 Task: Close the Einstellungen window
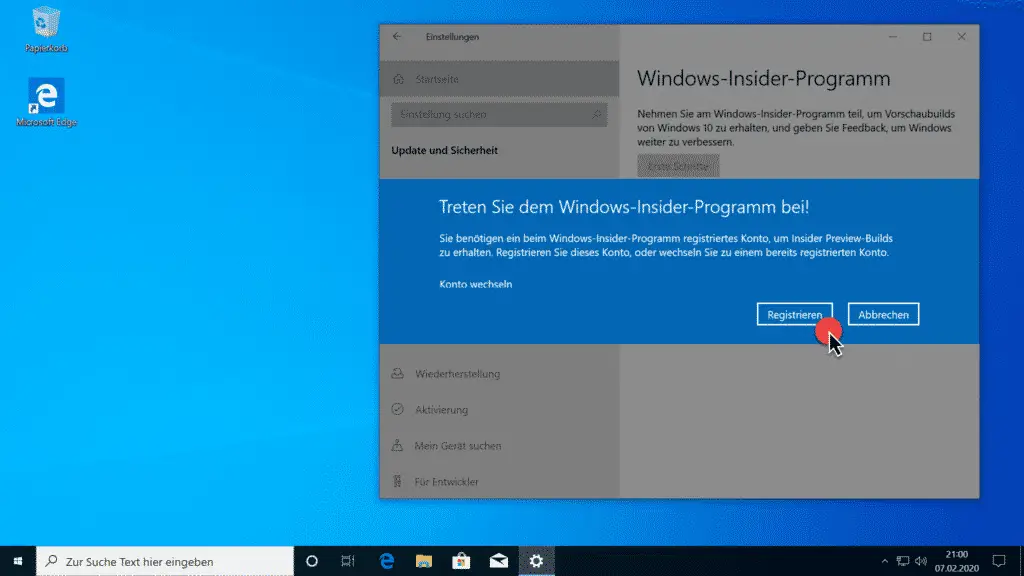[x=961, y=37]
